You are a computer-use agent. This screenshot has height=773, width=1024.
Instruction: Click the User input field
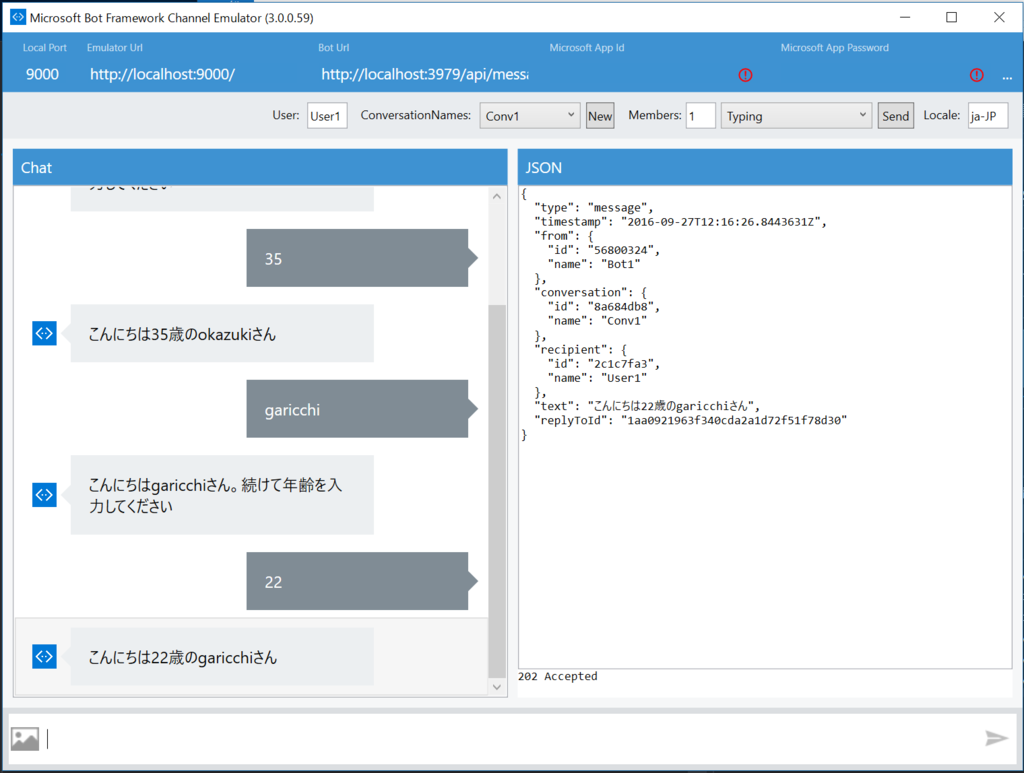(x=327, y=116)
